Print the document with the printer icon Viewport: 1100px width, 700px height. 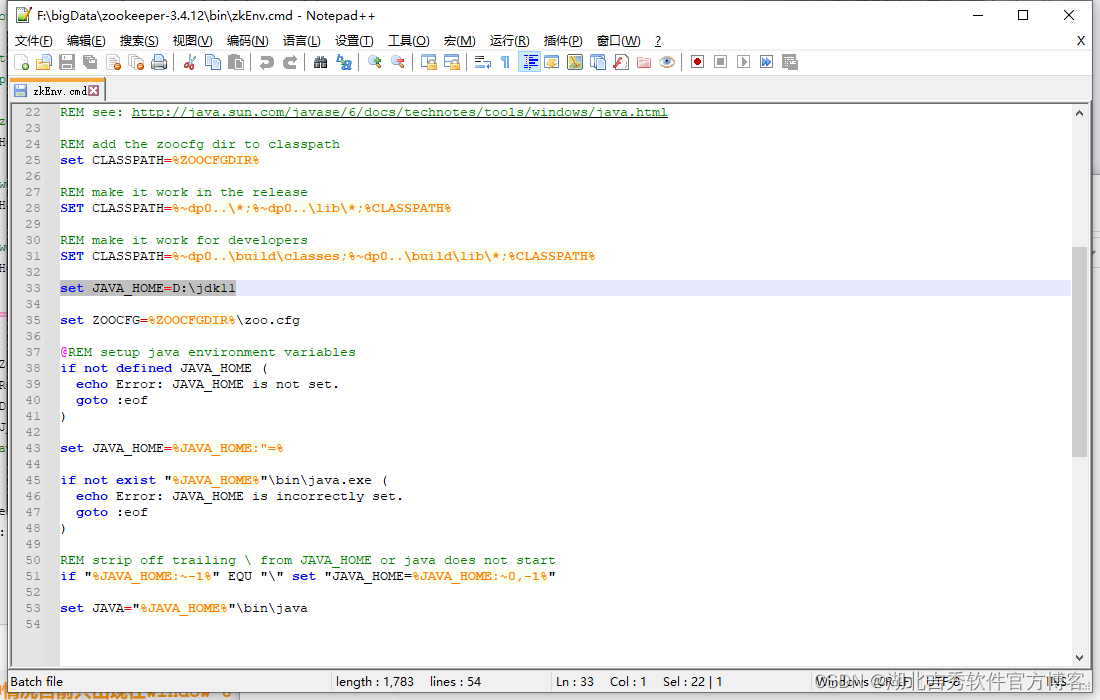point(159,62)
